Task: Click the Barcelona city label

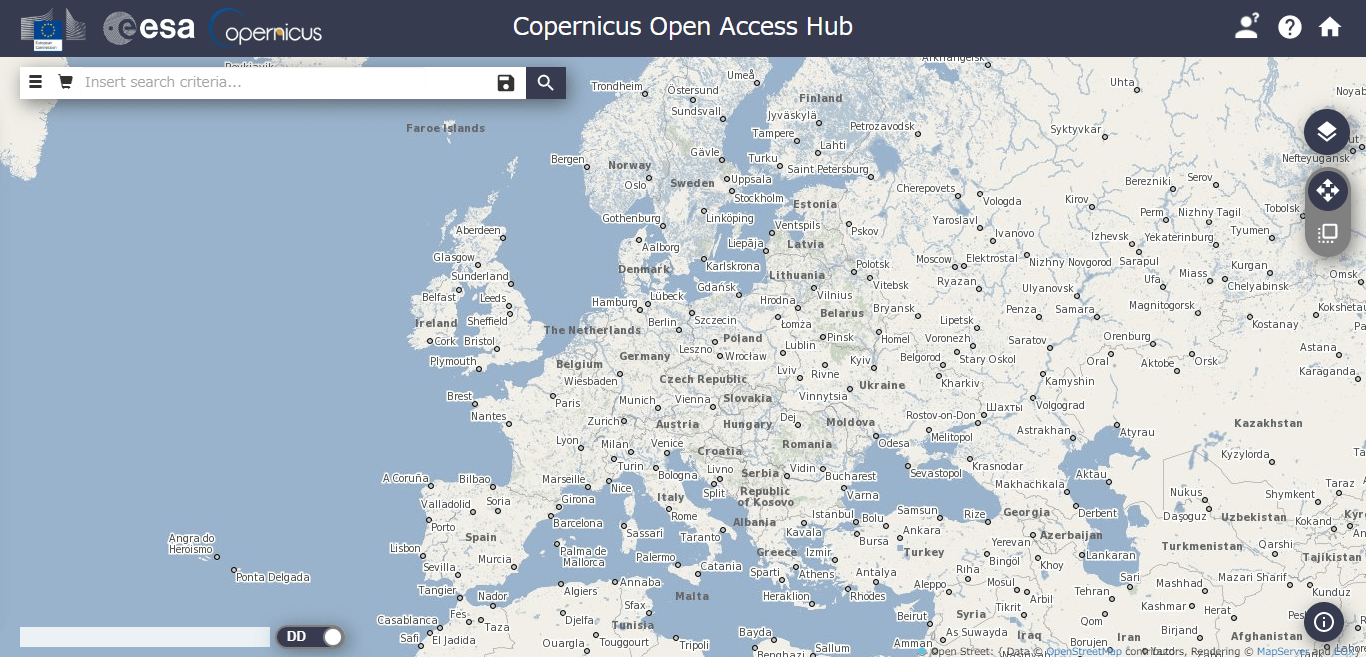Action: (578, 523)
